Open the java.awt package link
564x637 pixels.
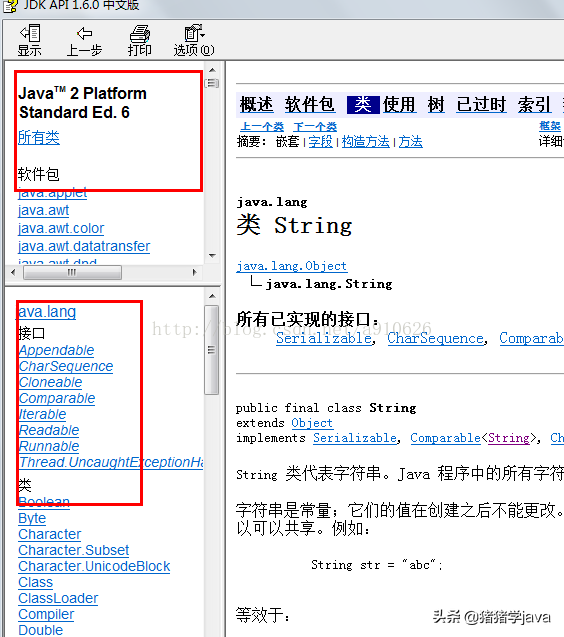click(x=43, y=210)
